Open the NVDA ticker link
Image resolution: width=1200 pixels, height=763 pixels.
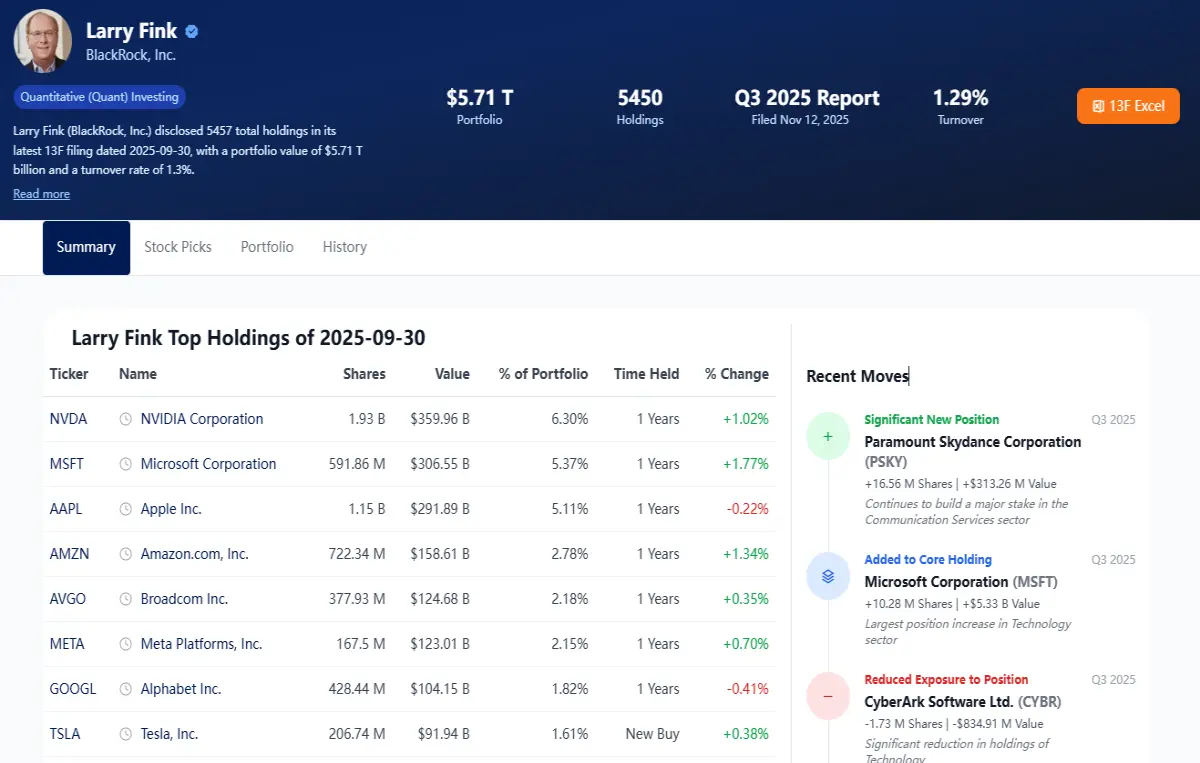(x=69, y=419)
